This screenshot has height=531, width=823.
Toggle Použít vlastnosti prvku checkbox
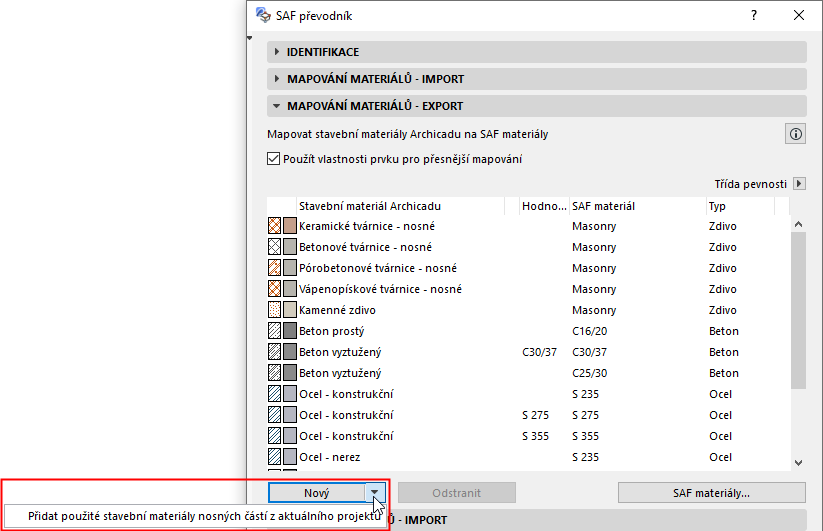pyautogui.click(x=273, y=158)
